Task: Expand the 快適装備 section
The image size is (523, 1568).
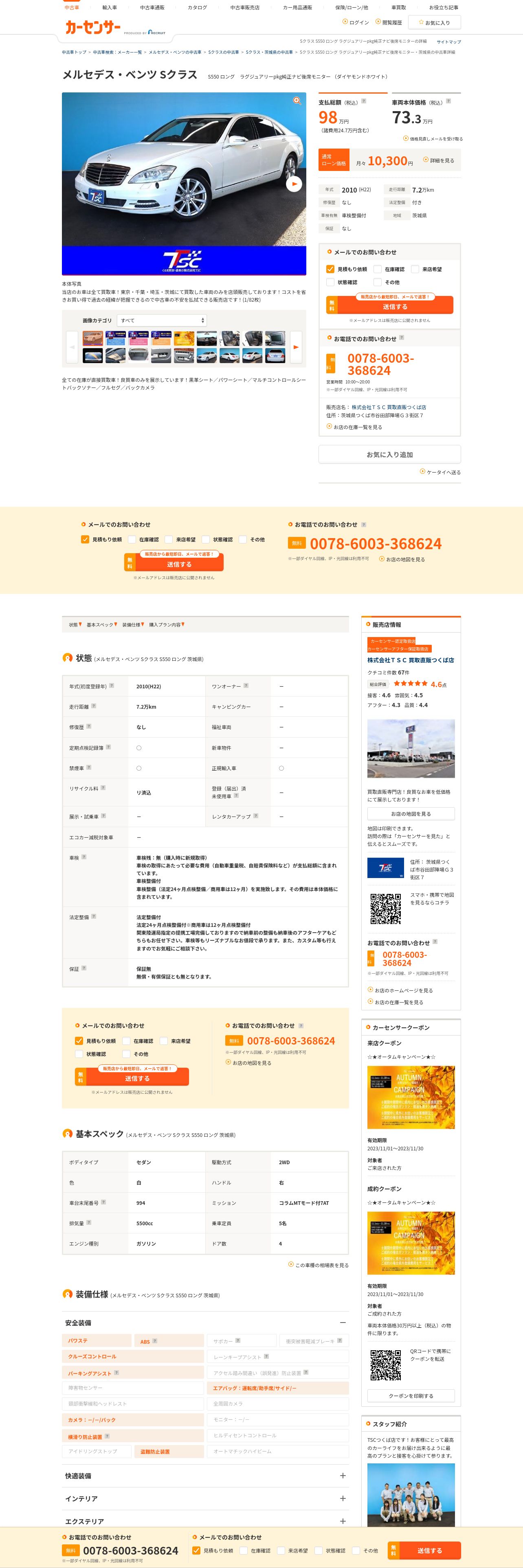Action: pos(343,1476)
